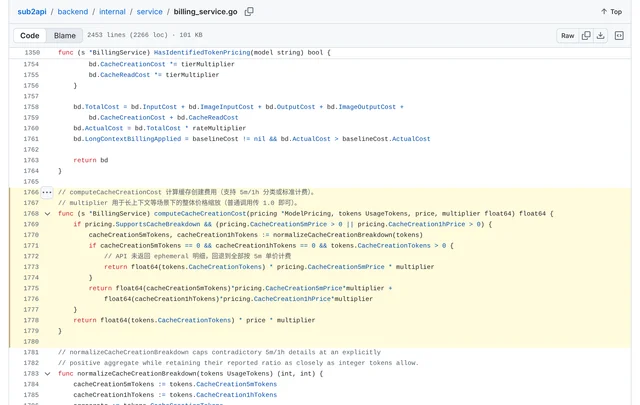Image resolution: width=640 pixels, height=405 pixels.
Task: Jump to Top of file
Action: point(611,12)
